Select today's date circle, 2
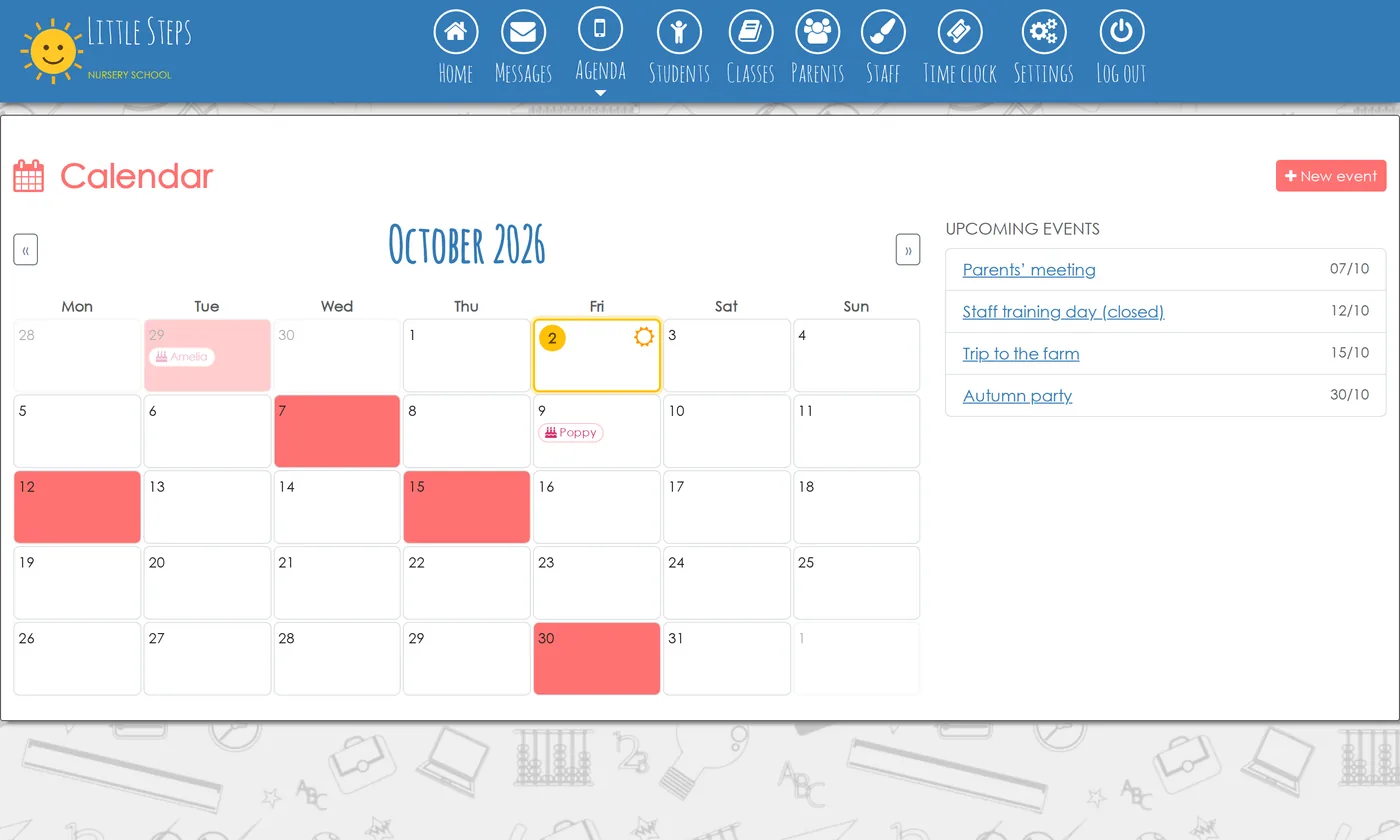 pos(552,338)
